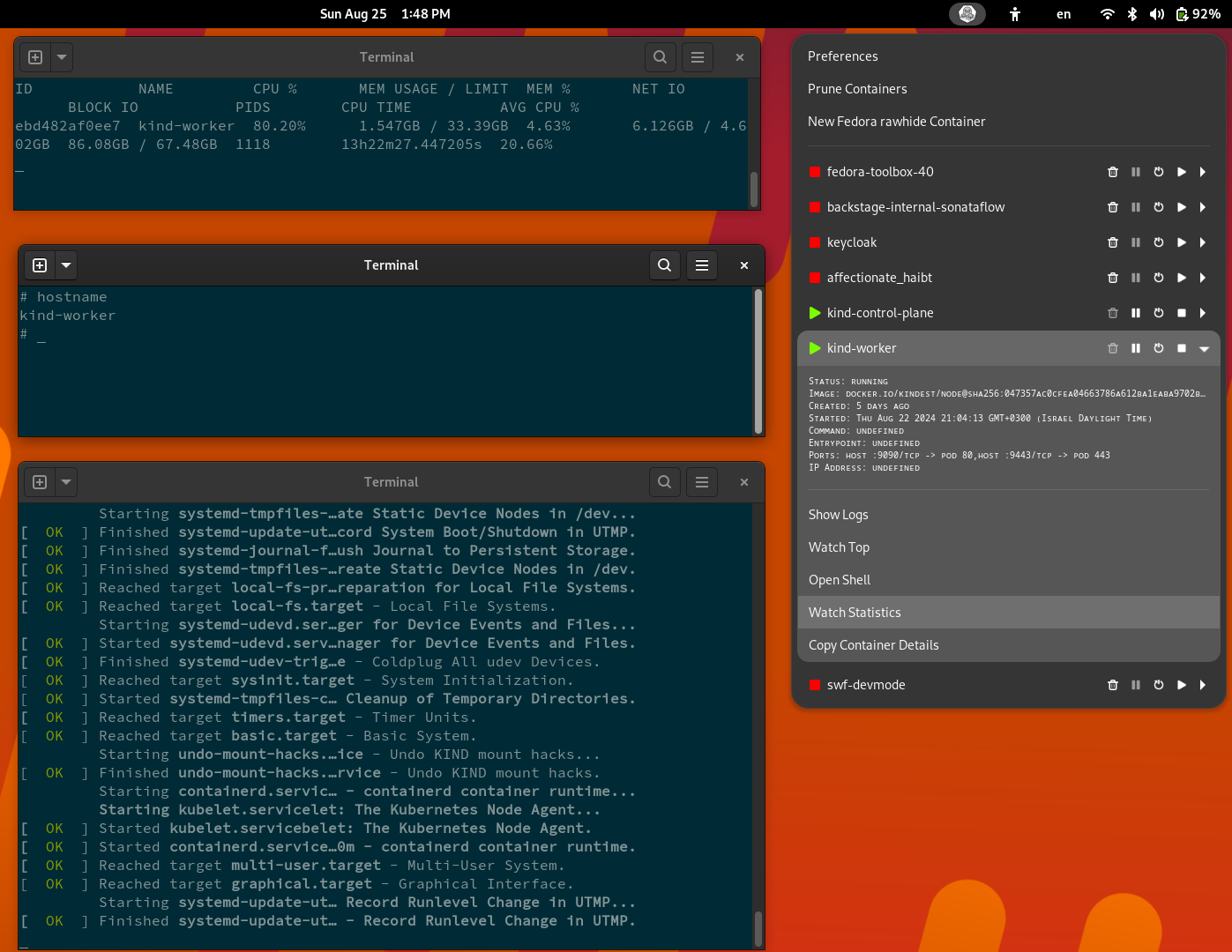
Task: Add new tab in hostname Terminal window
Action: pos(40,265)
